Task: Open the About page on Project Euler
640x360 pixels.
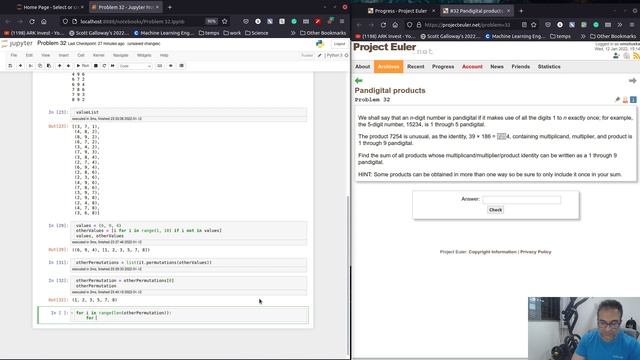Action: [362, 67]
